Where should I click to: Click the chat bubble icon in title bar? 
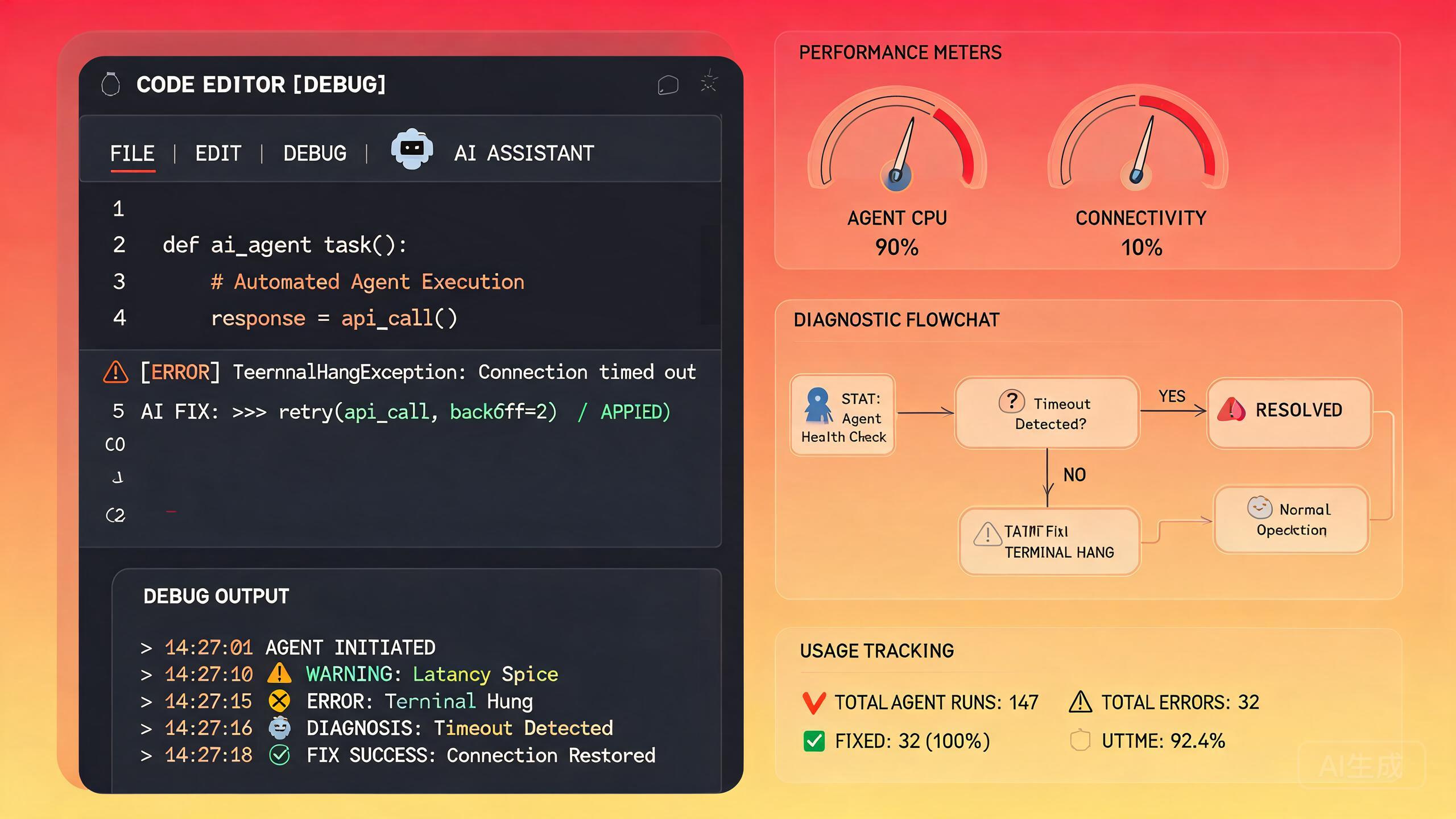668,85
